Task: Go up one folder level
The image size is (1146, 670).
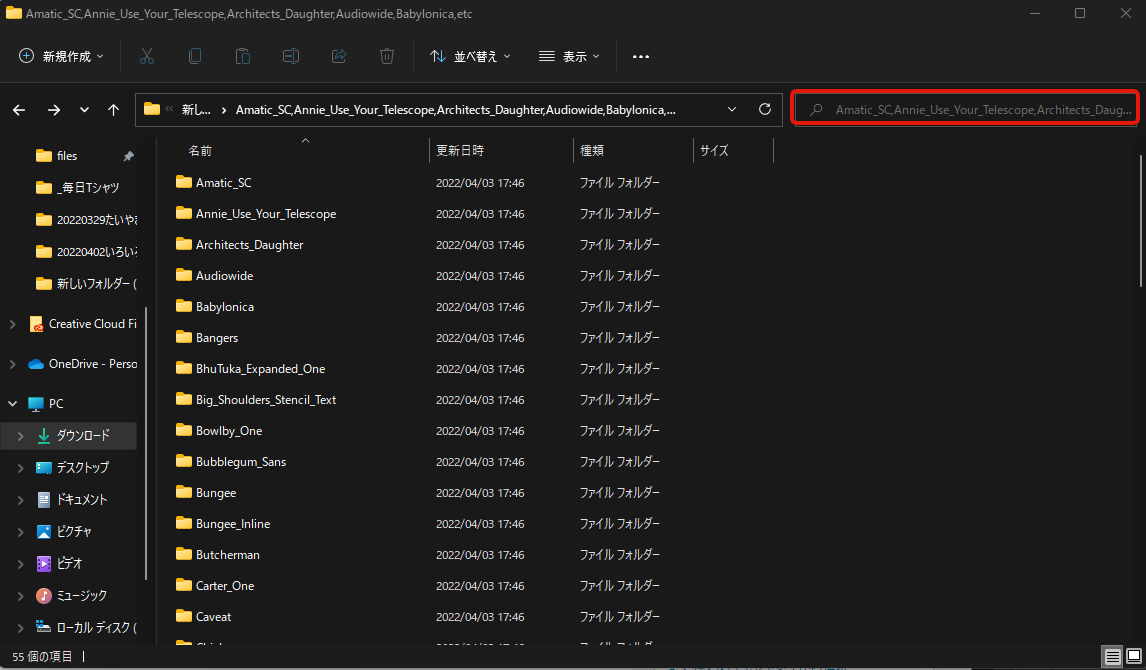Action: [x=114, y=110]
